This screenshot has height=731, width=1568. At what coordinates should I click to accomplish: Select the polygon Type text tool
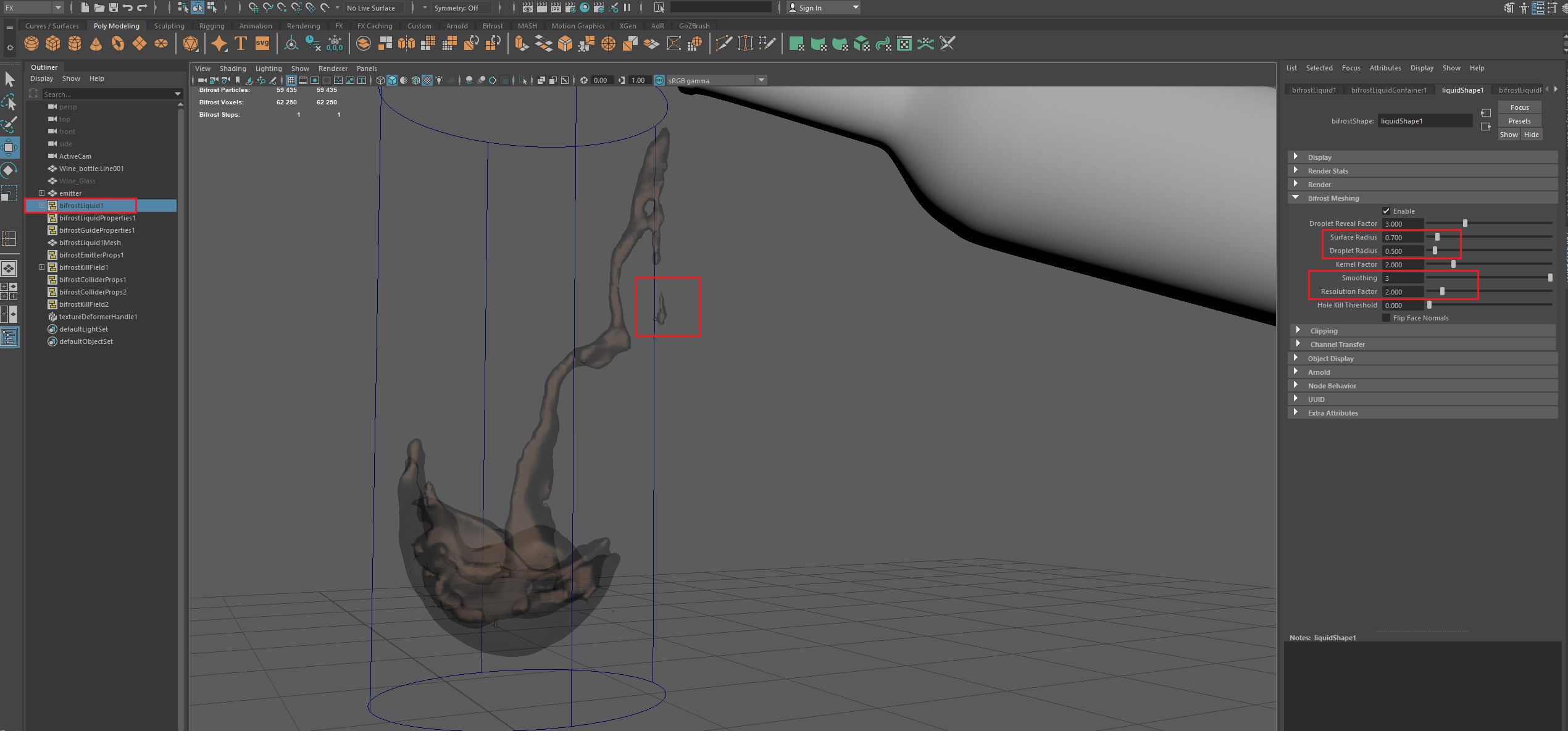[241, 44]
